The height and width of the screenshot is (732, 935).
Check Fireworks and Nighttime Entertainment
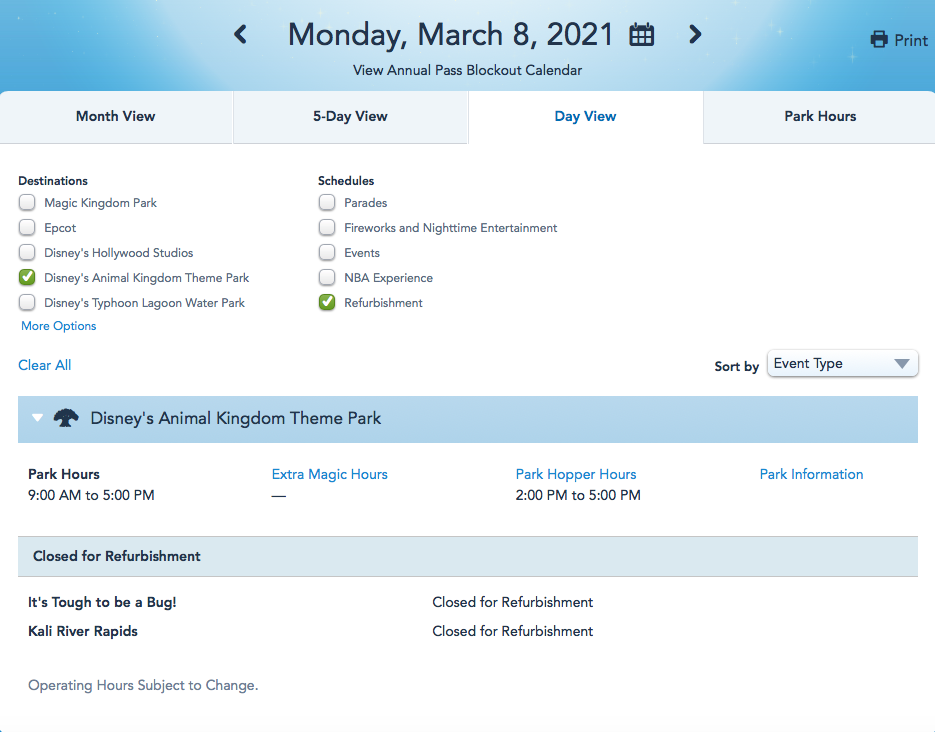pyautogui.click(x=327, y=228)
